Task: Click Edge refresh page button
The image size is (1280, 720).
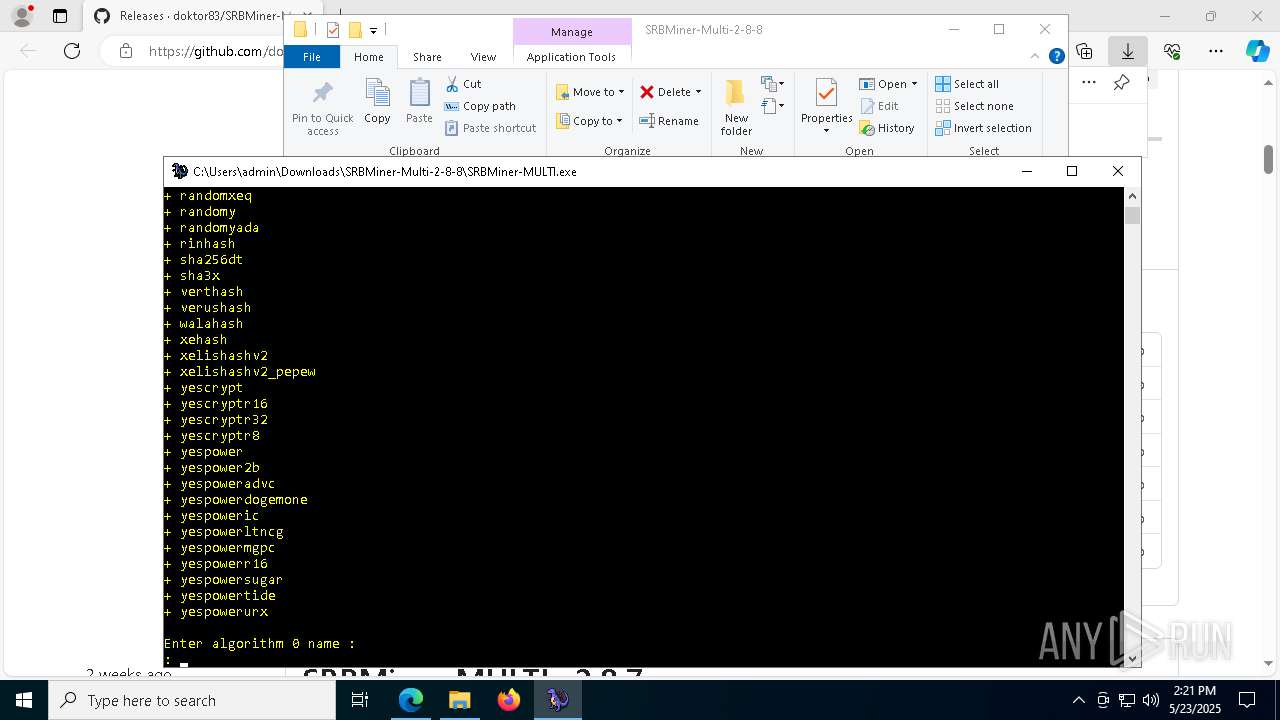Action: (x=72, y=51)
